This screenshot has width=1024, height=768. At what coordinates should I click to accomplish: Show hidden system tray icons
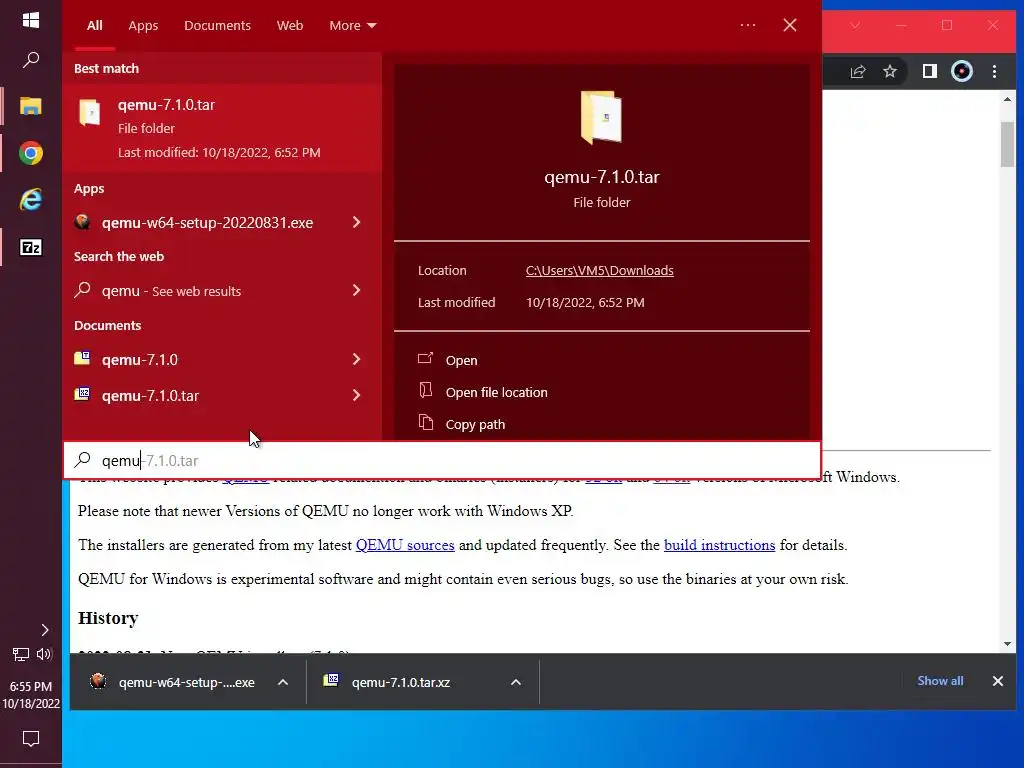[44, 630]
